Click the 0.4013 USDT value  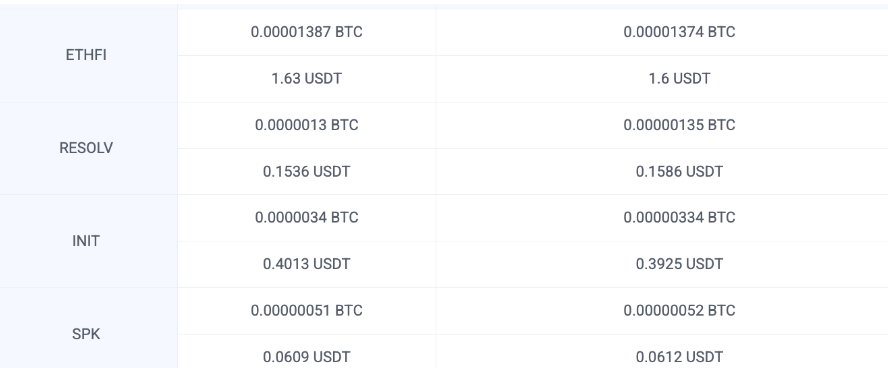[306, 264]
